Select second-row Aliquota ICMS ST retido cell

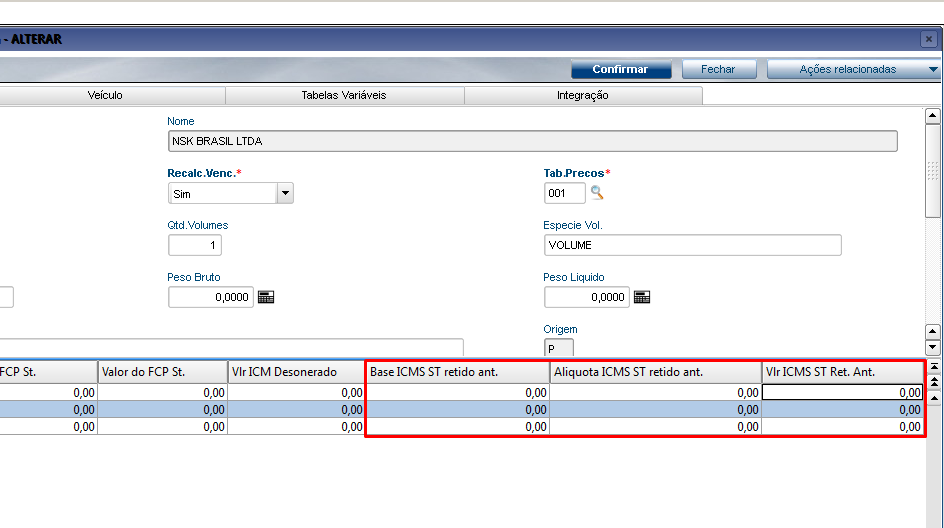[656, 409]
